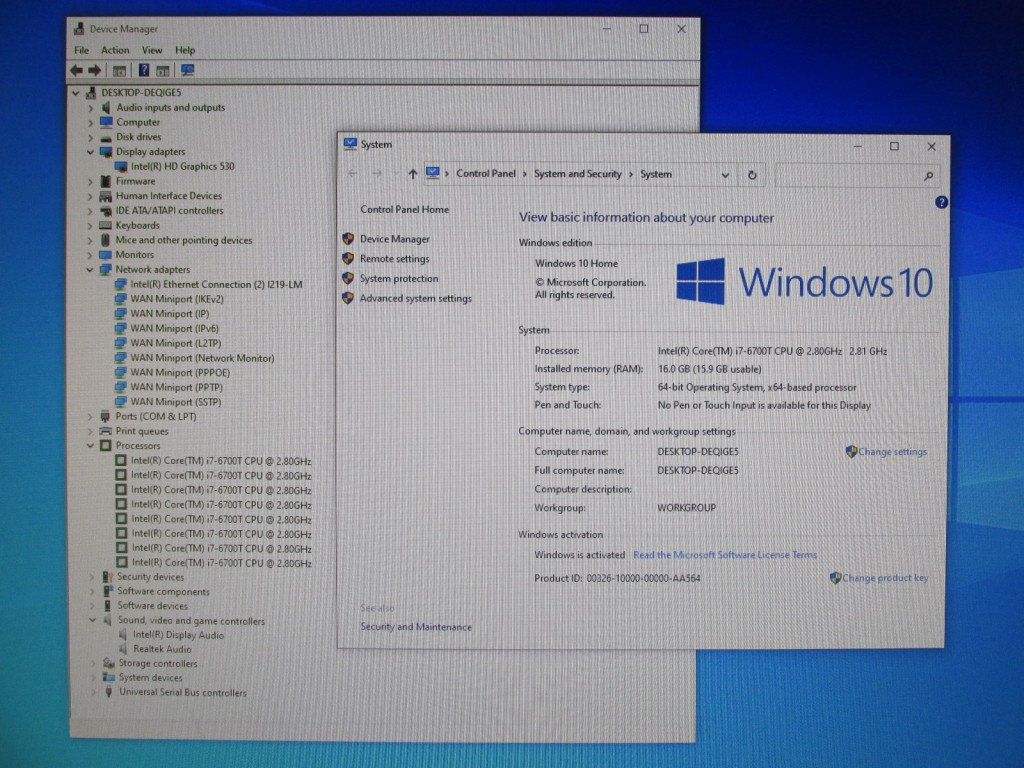Collapse Sound, video and game controllers
1024x768 pixels.
pyautogui.click(x=92, y=621)
